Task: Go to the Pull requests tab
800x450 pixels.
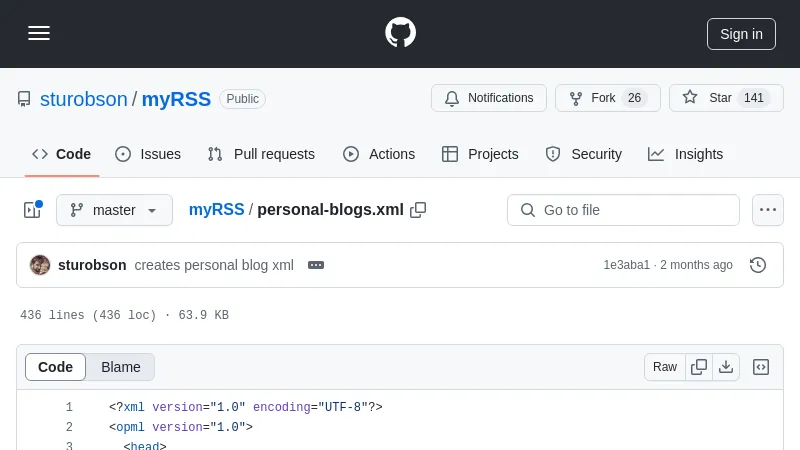Action: click(x=261, y=154)
